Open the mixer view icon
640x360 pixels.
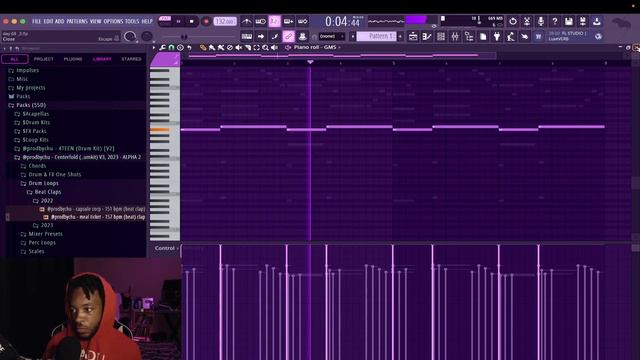455,37
